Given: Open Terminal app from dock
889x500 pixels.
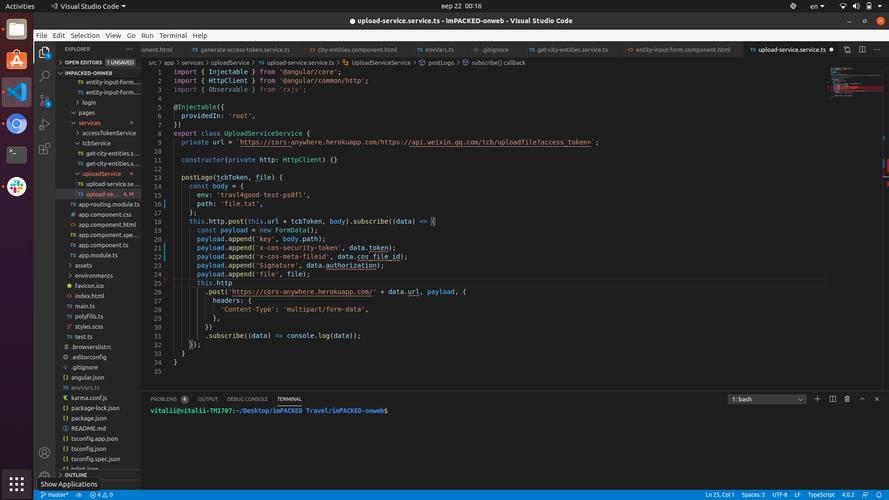Looking at the screenshot, I should point(16,154).
